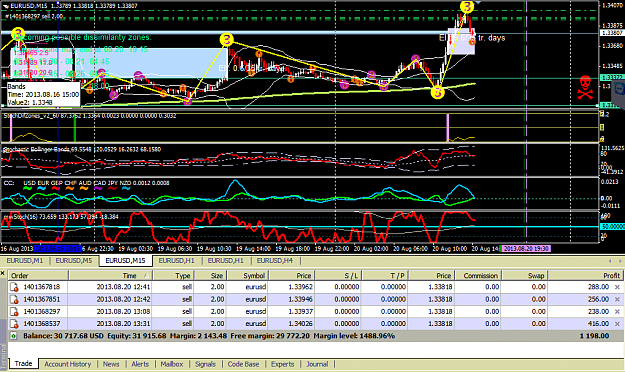The height and width of the screenshot is (372, 625).
Task: Select the Trade tab in the terminal
Action: [24, 364]
